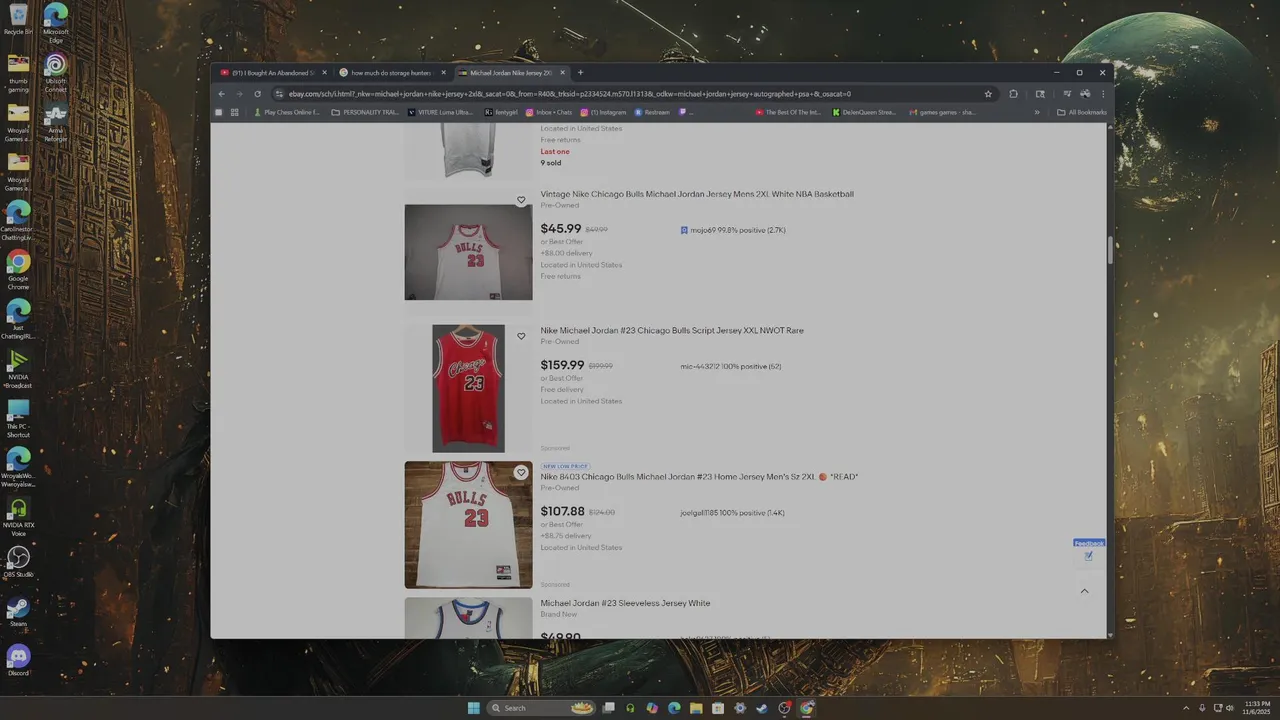Expand the hidden bookmarks overflow chevron
Screen dimensions: 1280x720
pos(1036,112)
